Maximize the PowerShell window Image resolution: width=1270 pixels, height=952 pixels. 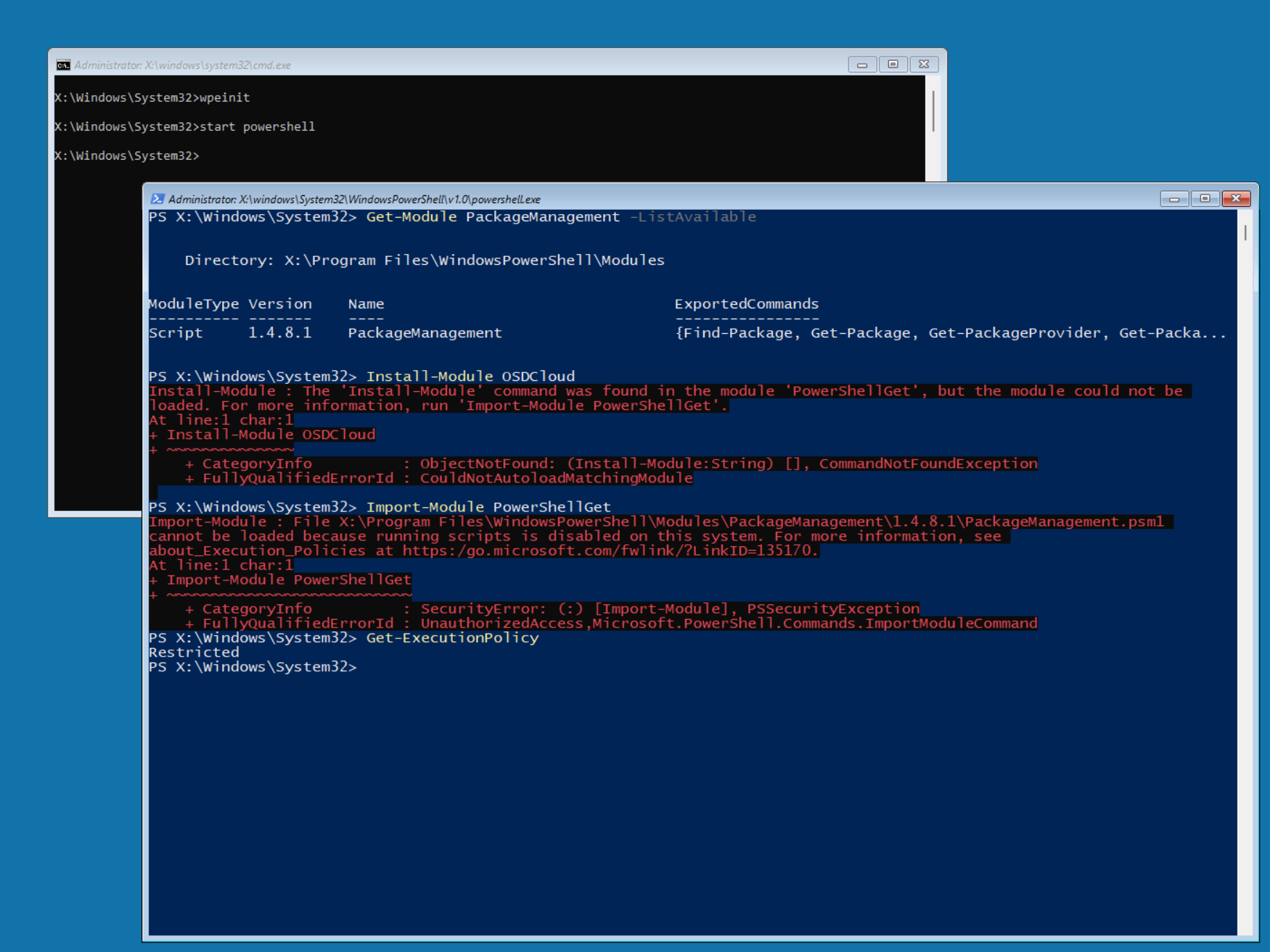click(x=1205, y=199)
